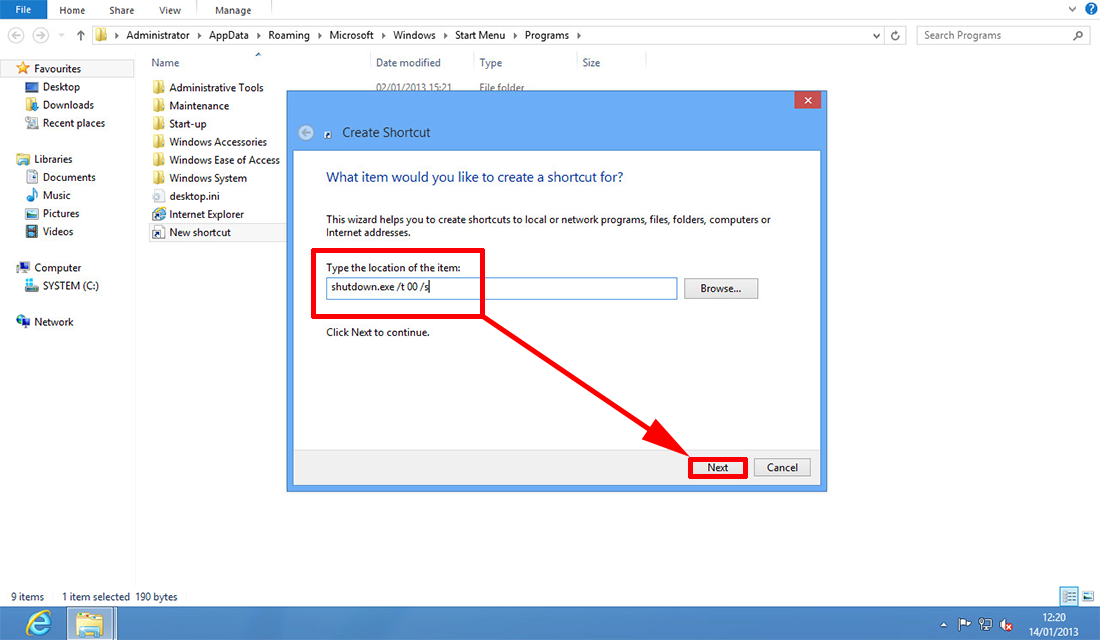1100x640 pixels.
Task: Click the Up one level arrow
Action: [x=81, y=35]
